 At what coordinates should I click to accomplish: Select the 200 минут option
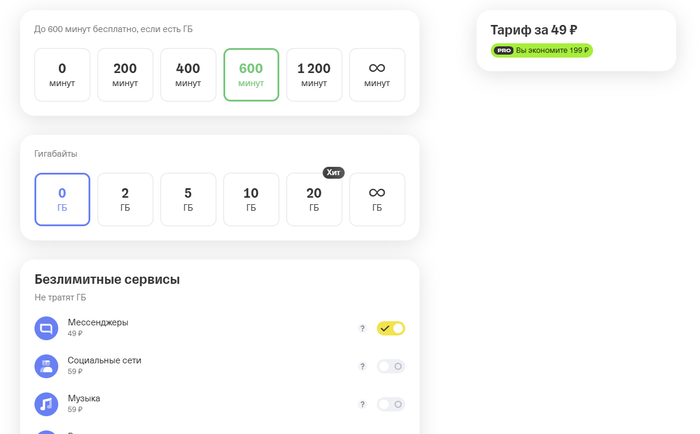[125, 75]
